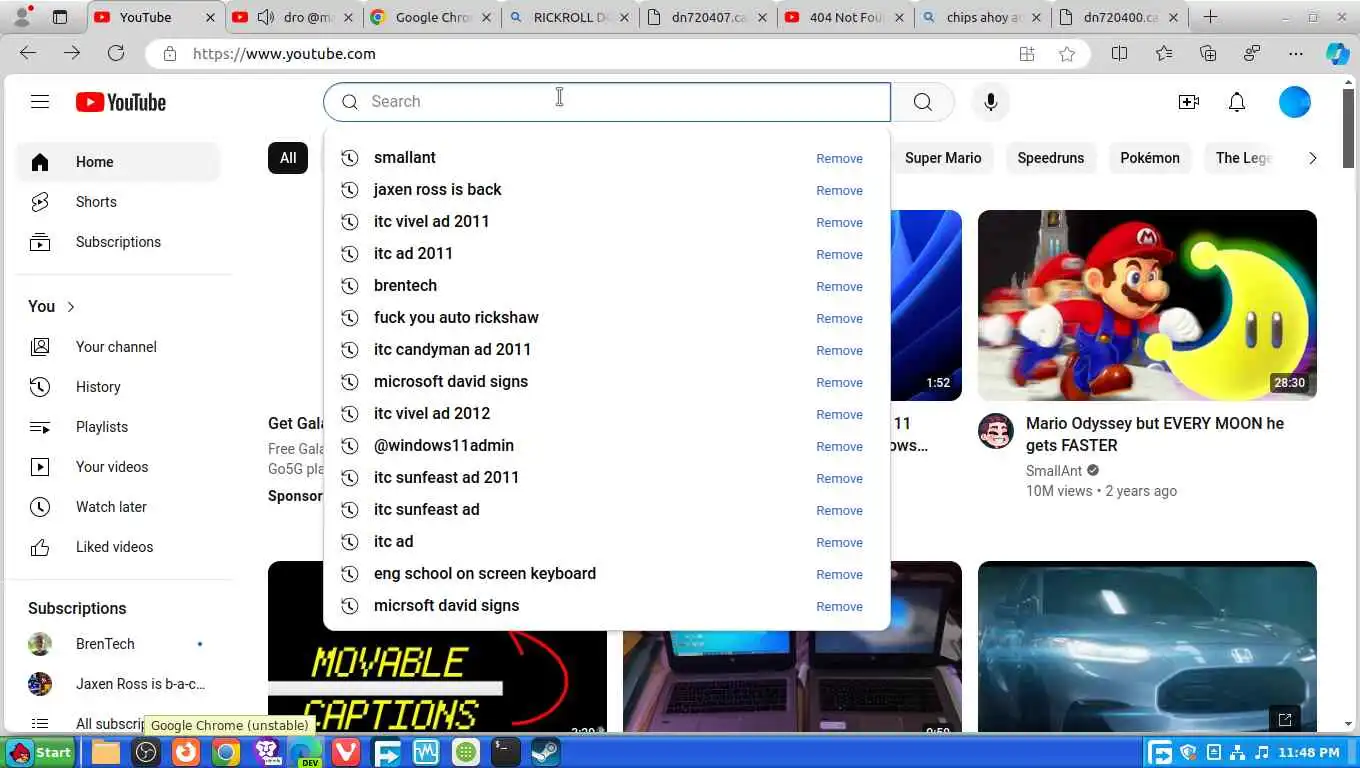Select the Super Mario filter chip
This screenshot has width=1360, height=768.
[943, 158]
